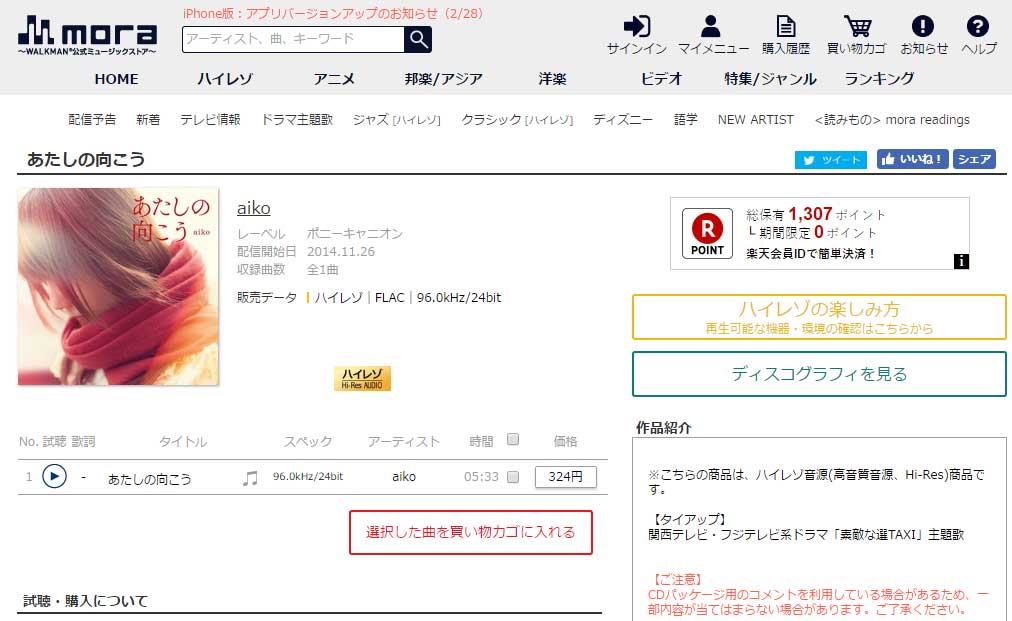
Task: Click the ハイレゾ Hi-Res AUDIO badge
Action: pos(362,378)
